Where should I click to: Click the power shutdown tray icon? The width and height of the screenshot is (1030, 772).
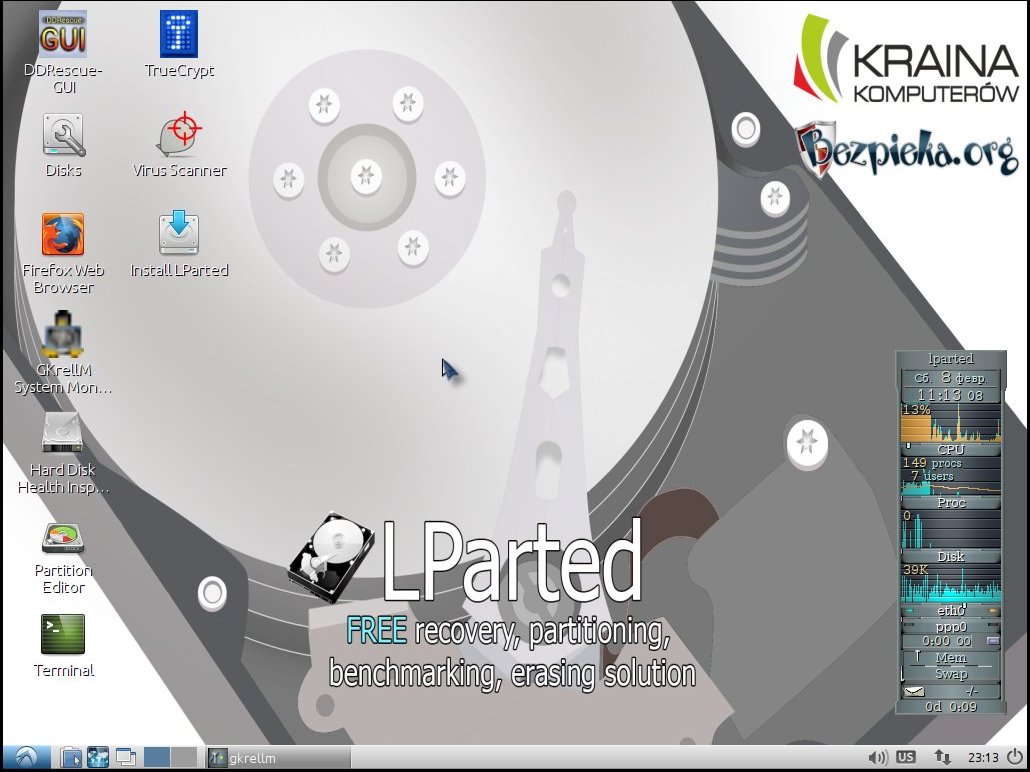coord(1015,758)
